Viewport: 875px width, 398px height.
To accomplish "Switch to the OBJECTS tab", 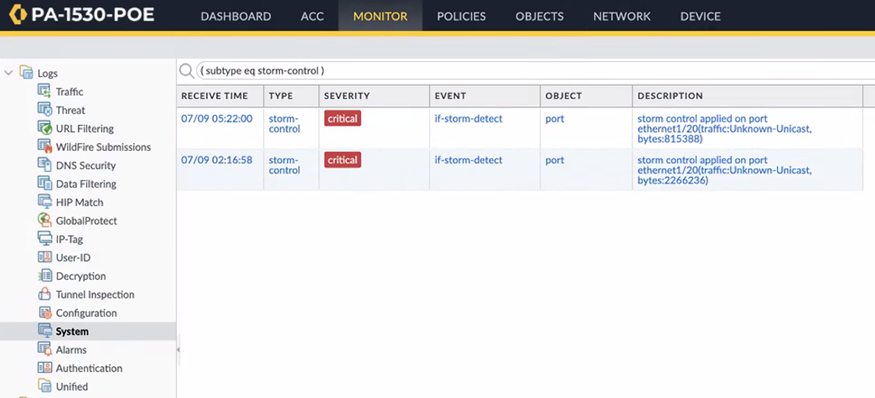I will tap(539, 16).
